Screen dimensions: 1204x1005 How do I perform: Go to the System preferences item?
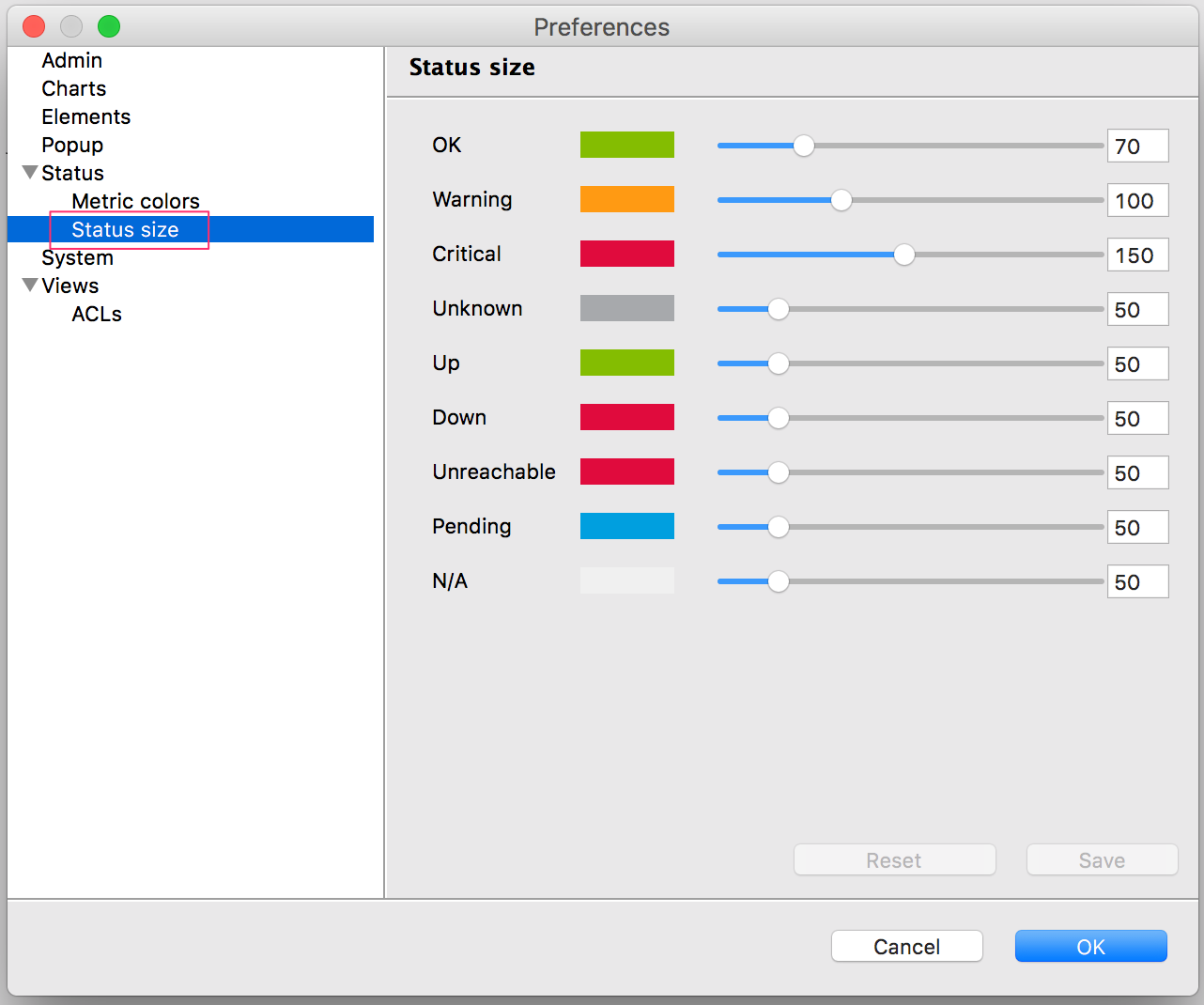77,258
